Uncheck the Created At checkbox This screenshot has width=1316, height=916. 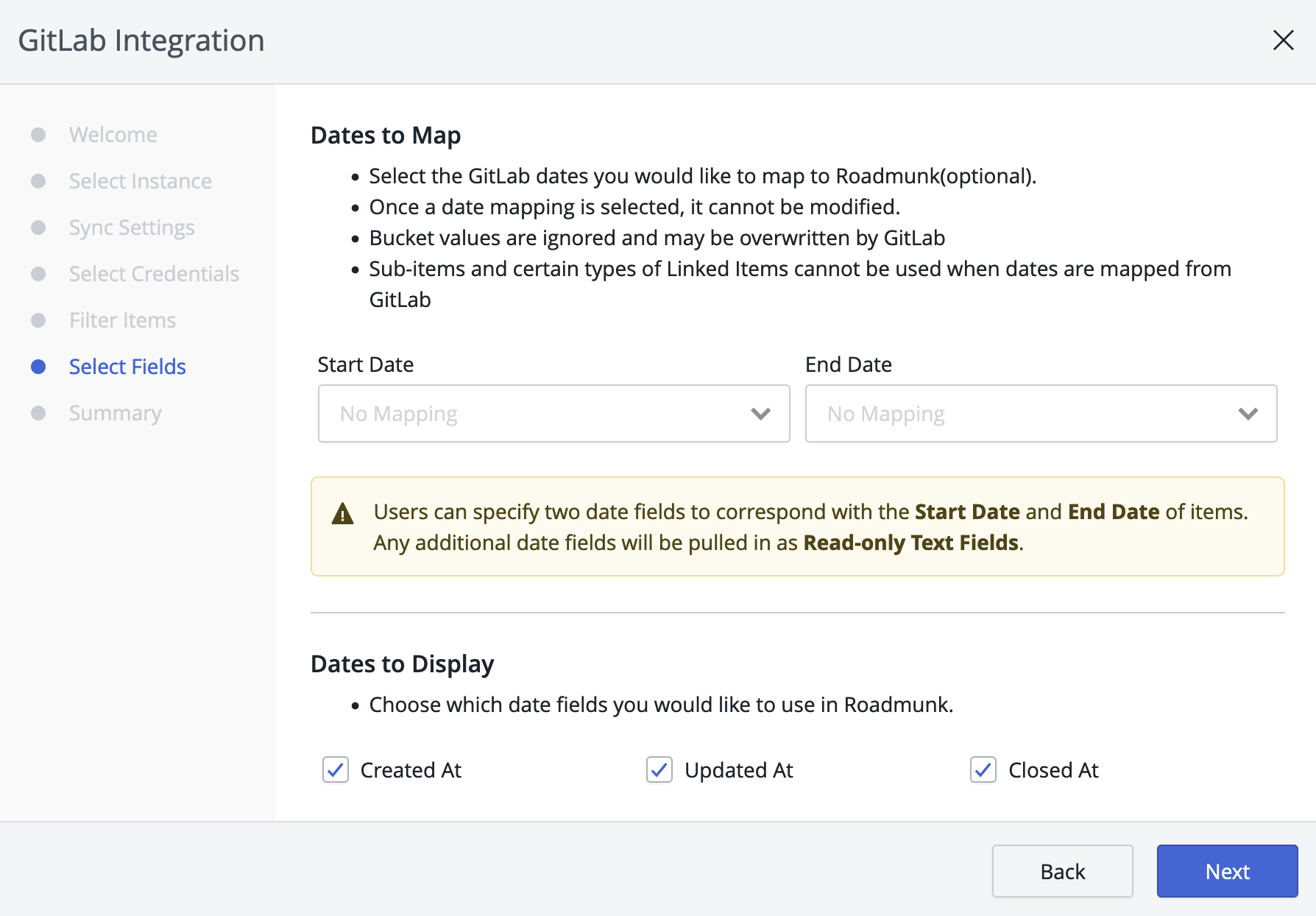tap(336, 769)
